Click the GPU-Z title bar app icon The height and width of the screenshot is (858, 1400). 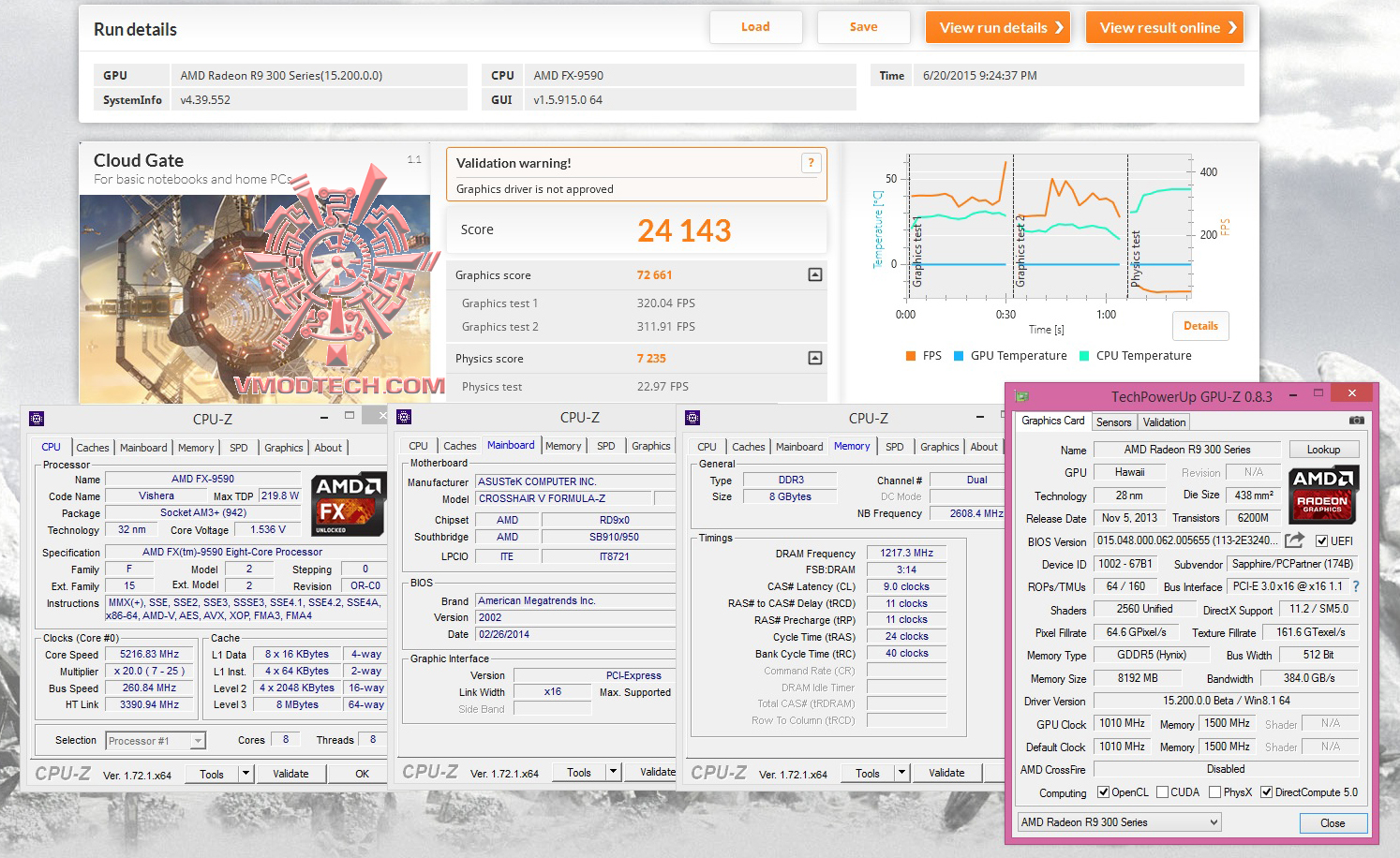point(1022,396)
